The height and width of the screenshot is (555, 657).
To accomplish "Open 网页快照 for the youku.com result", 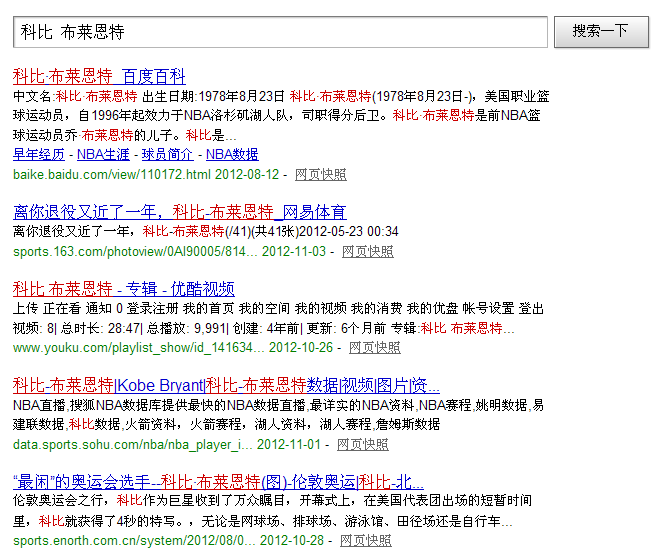I will tap(374, 347).
